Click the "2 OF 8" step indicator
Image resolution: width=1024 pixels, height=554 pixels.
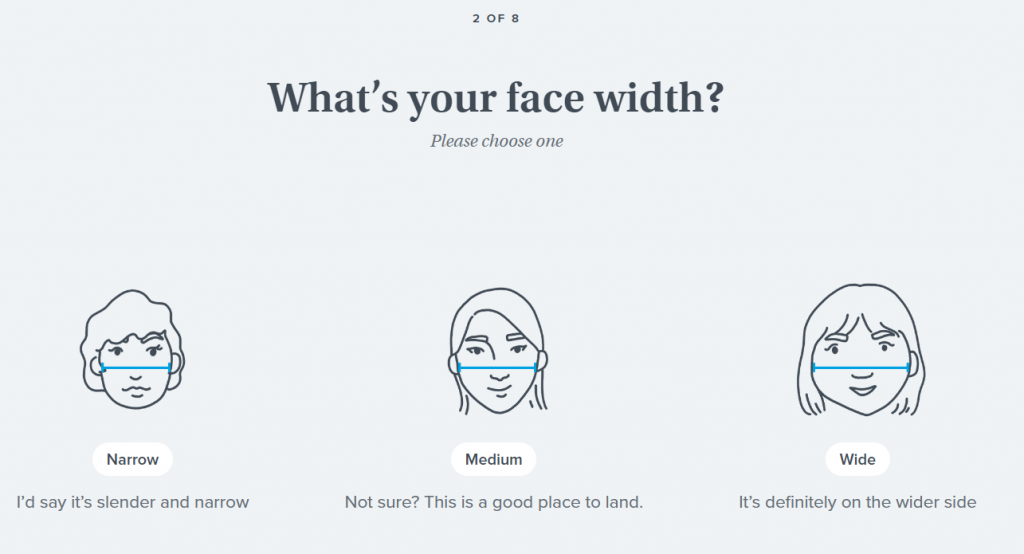[496, 18]
